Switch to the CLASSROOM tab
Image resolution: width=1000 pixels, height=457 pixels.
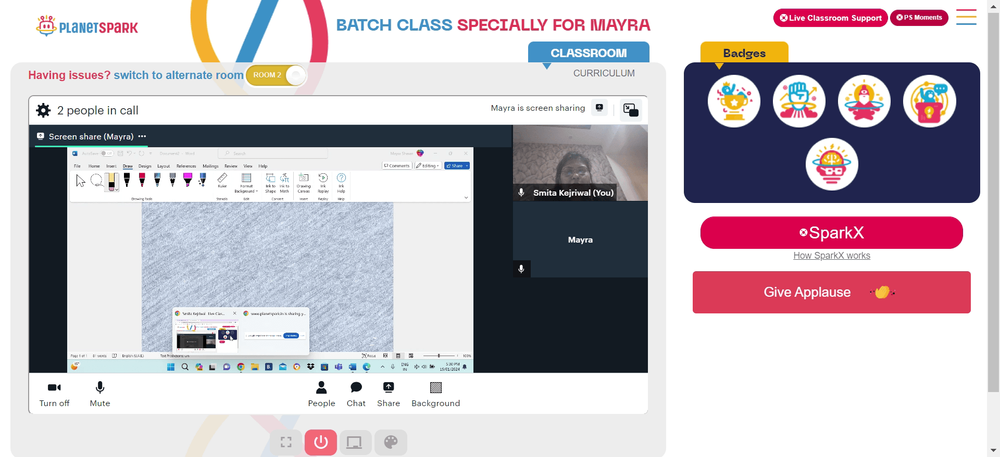click(589, 53)
